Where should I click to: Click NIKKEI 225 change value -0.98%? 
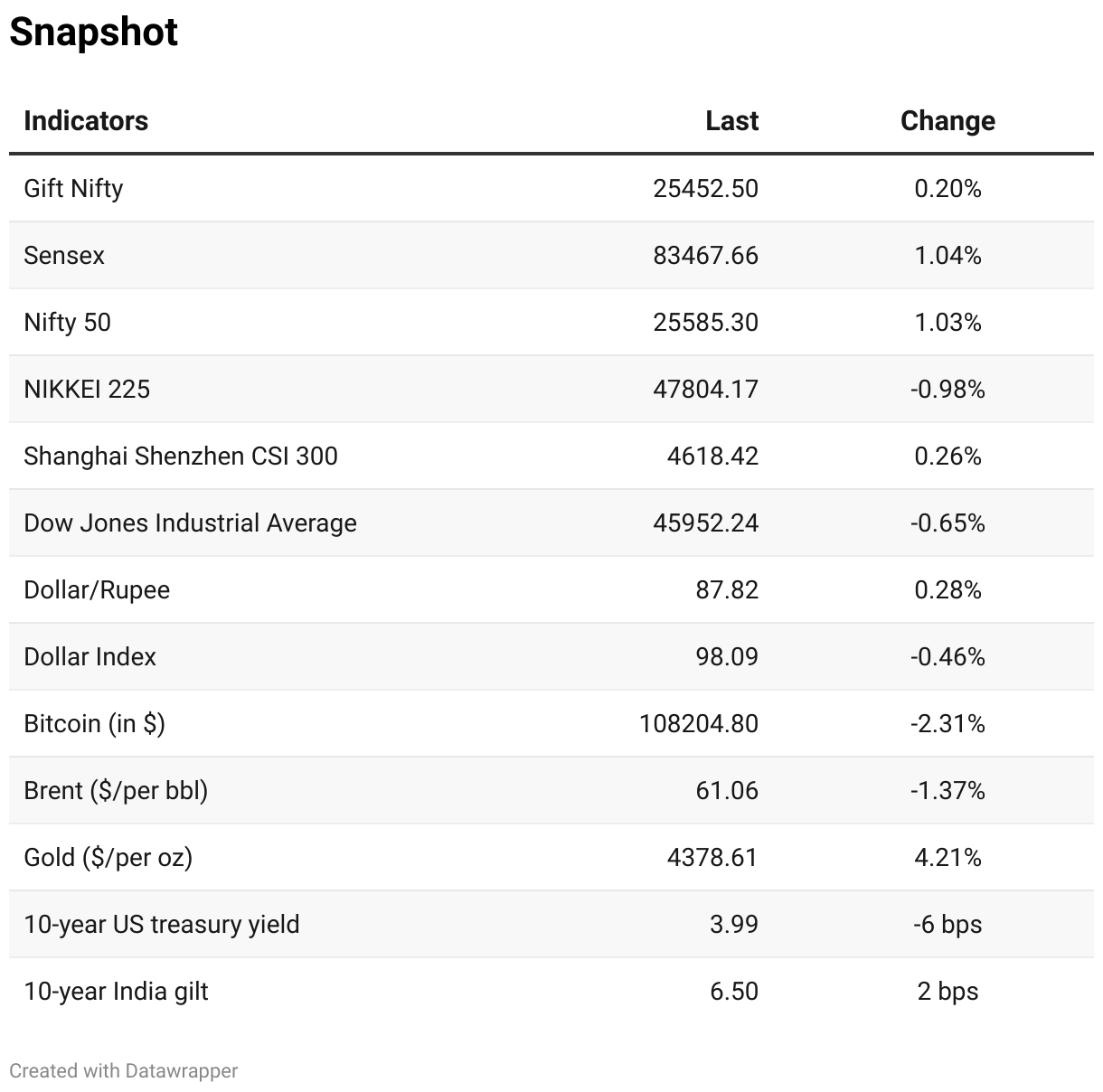coord(947,390)
